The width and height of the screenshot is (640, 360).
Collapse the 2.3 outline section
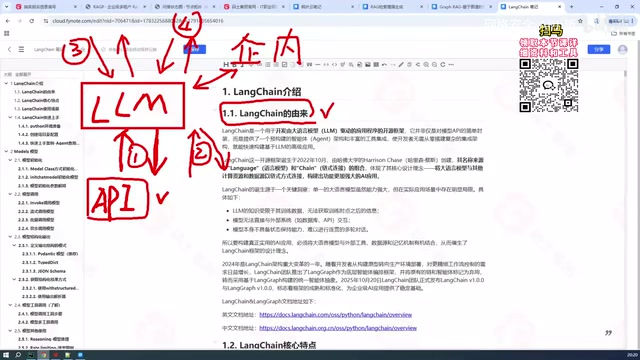pos(10,237)
